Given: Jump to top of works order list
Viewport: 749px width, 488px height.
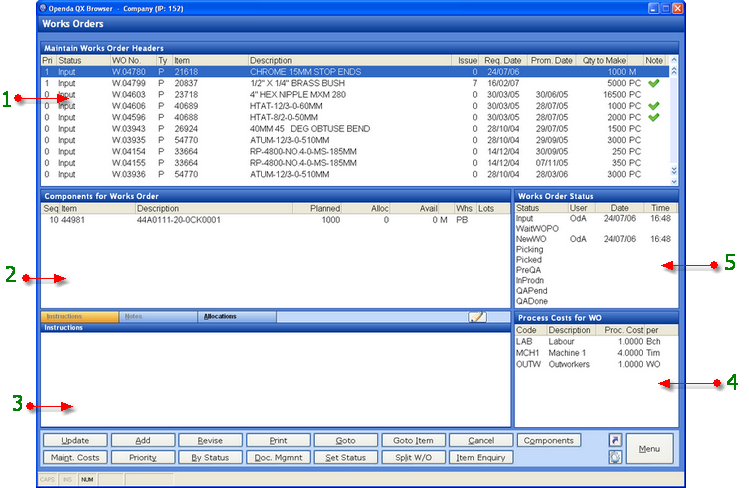Looking at the screenshot, I should (674, 71).
